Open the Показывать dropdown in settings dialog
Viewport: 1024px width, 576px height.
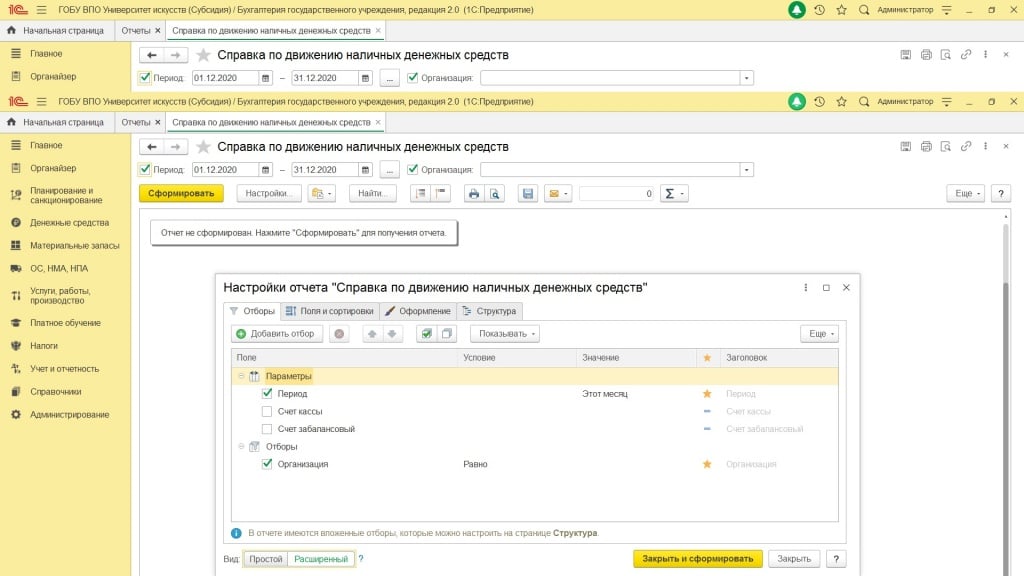(505, 334)
